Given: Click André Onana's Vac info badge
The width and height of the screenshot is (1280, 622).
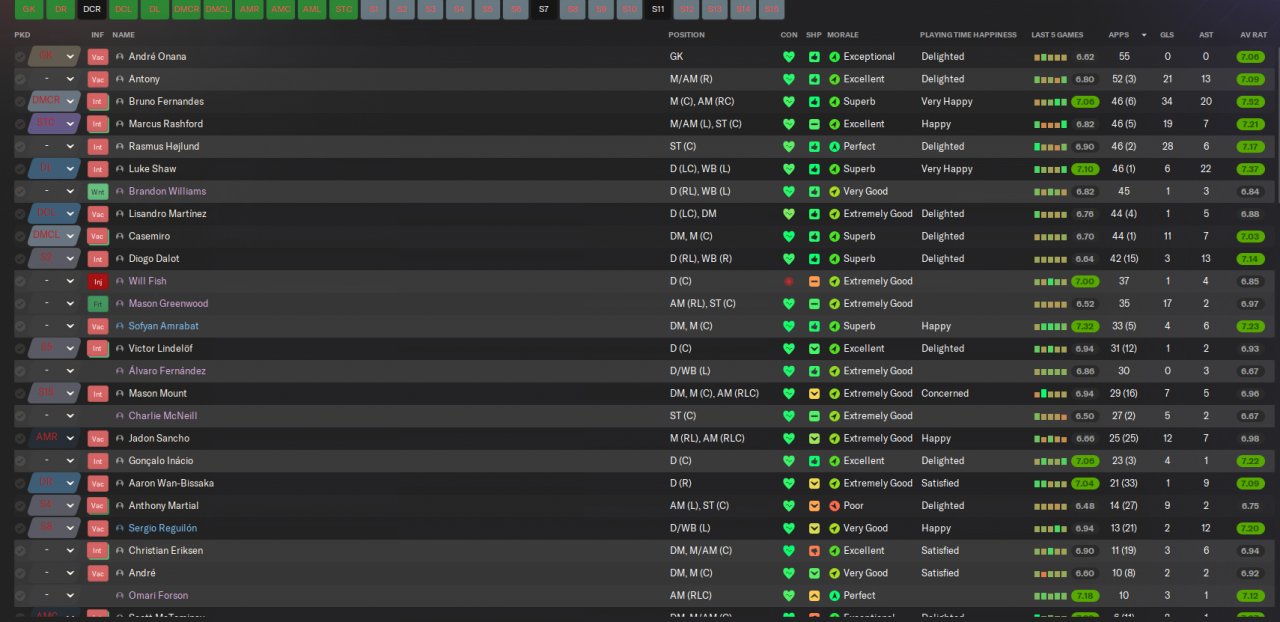Looking at the screenshot, I should click(97, 57).
